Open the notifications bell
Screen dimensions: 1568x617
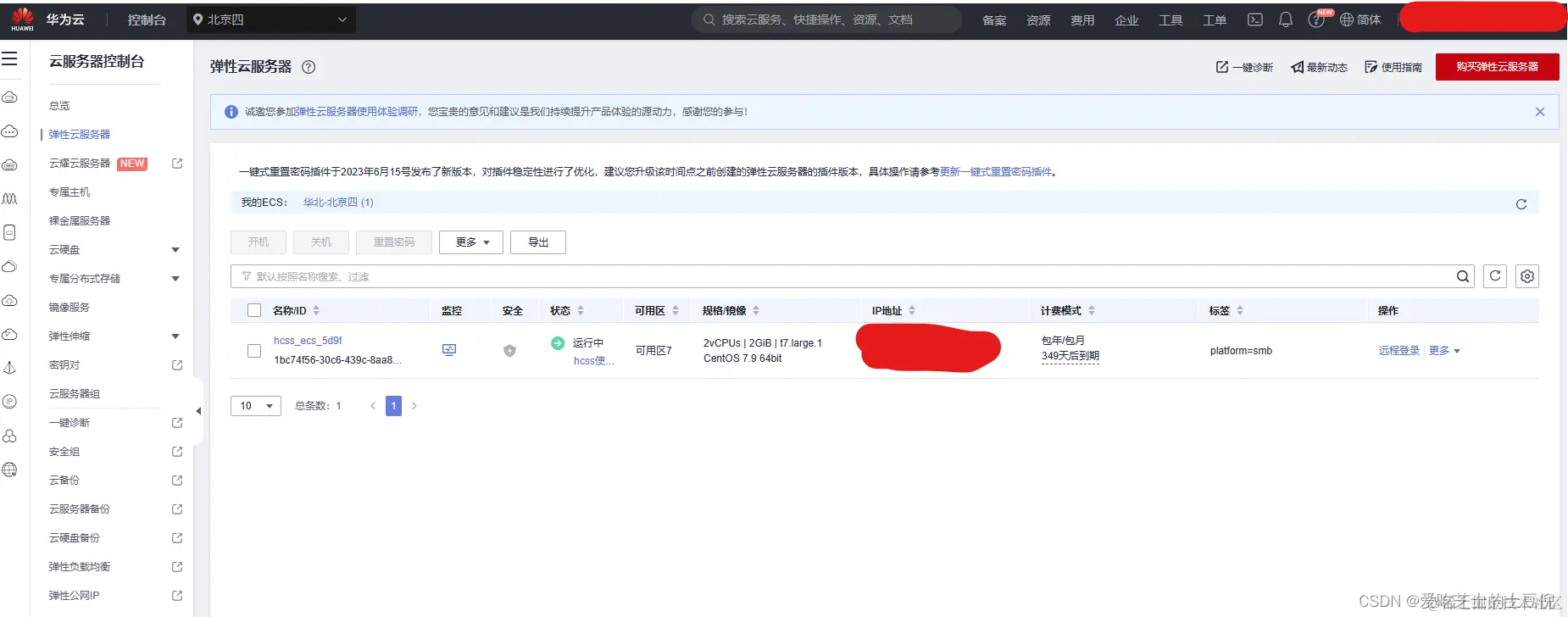point(1286,19)
